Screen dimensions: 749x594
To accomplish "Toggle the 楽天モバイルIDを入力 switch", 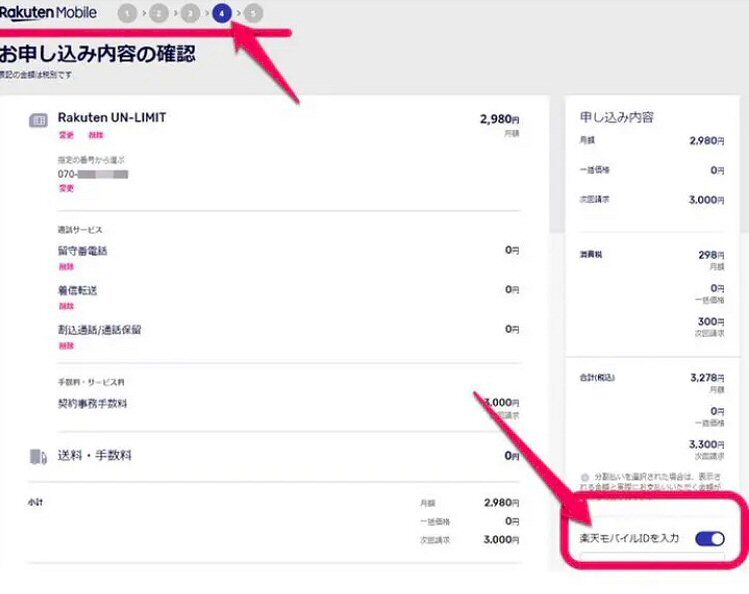I will (x=709, y=539).
